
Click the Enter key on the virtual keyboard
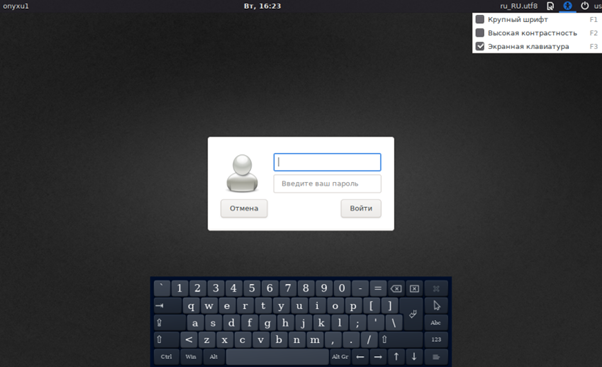[x=412, y=314]
